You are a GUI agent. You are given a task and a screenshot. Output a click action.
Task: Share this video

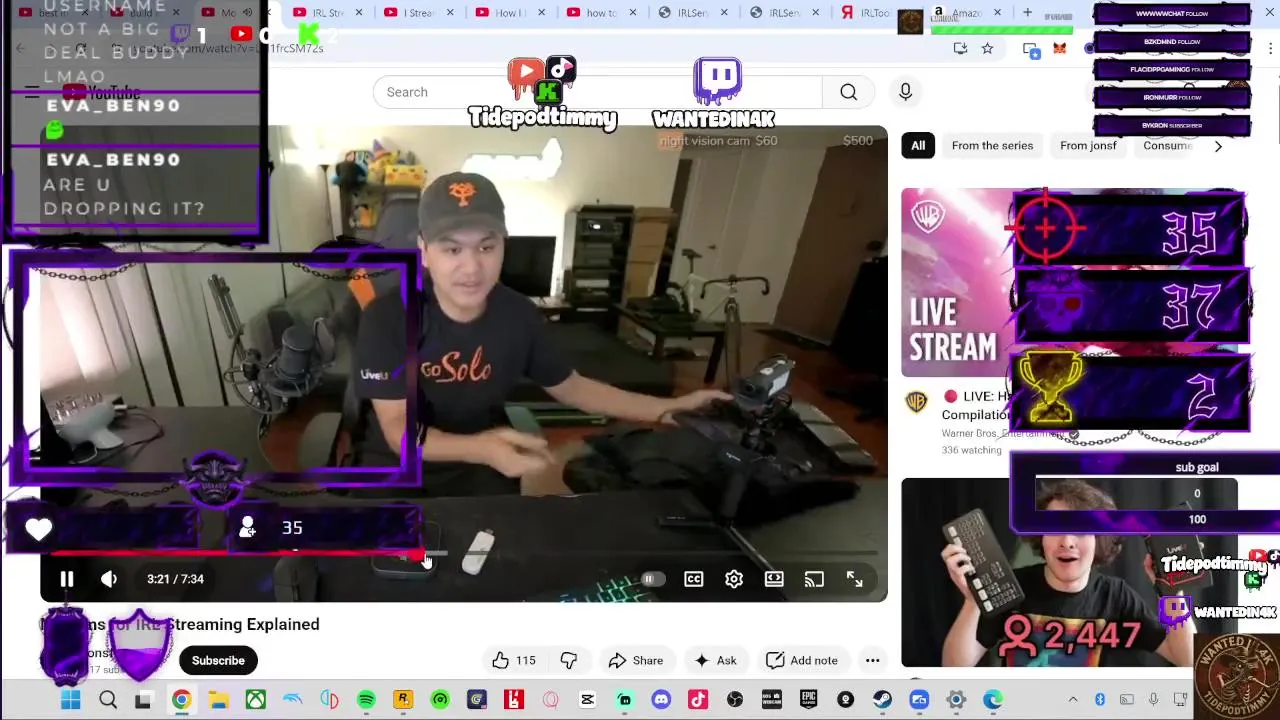tap(636, 660)
